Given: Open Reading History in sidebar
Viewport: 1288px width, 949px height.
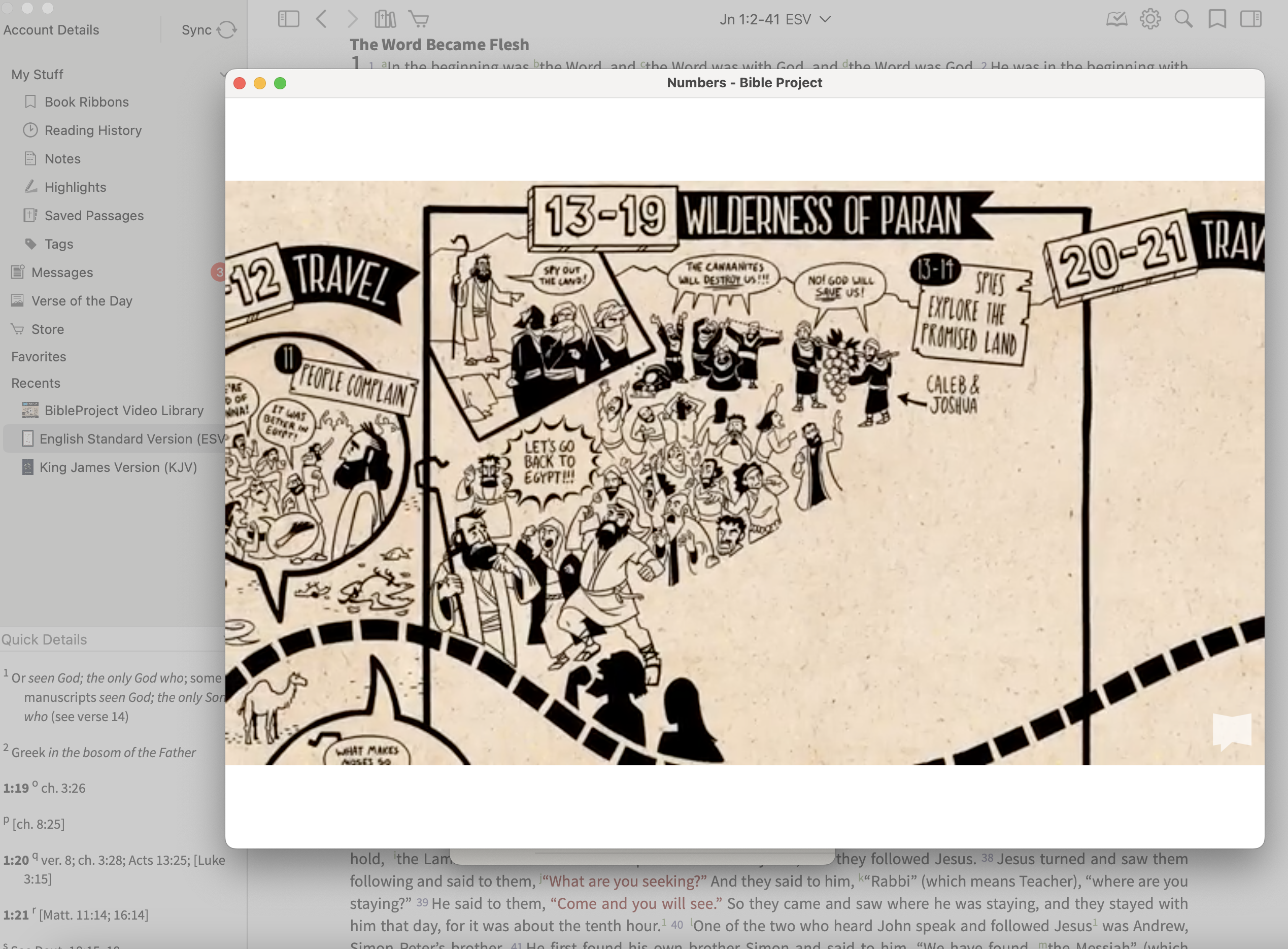Looking at the screenshot, I should tap(93, 130).
